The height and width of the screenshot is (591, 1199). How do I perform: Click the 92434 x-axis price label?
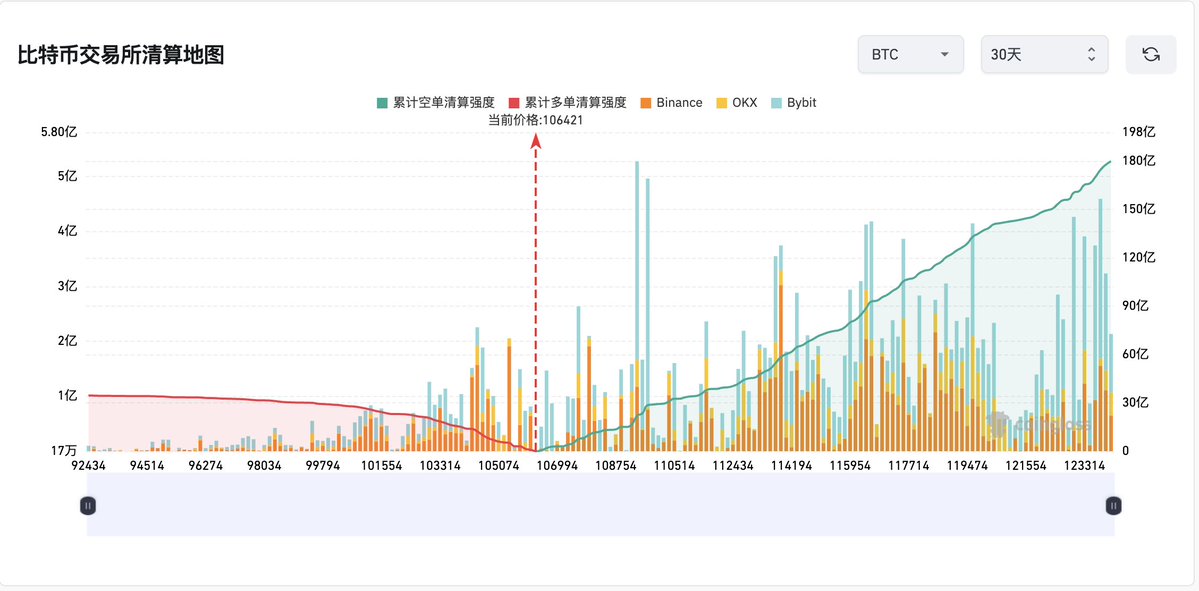coord(89,466)
